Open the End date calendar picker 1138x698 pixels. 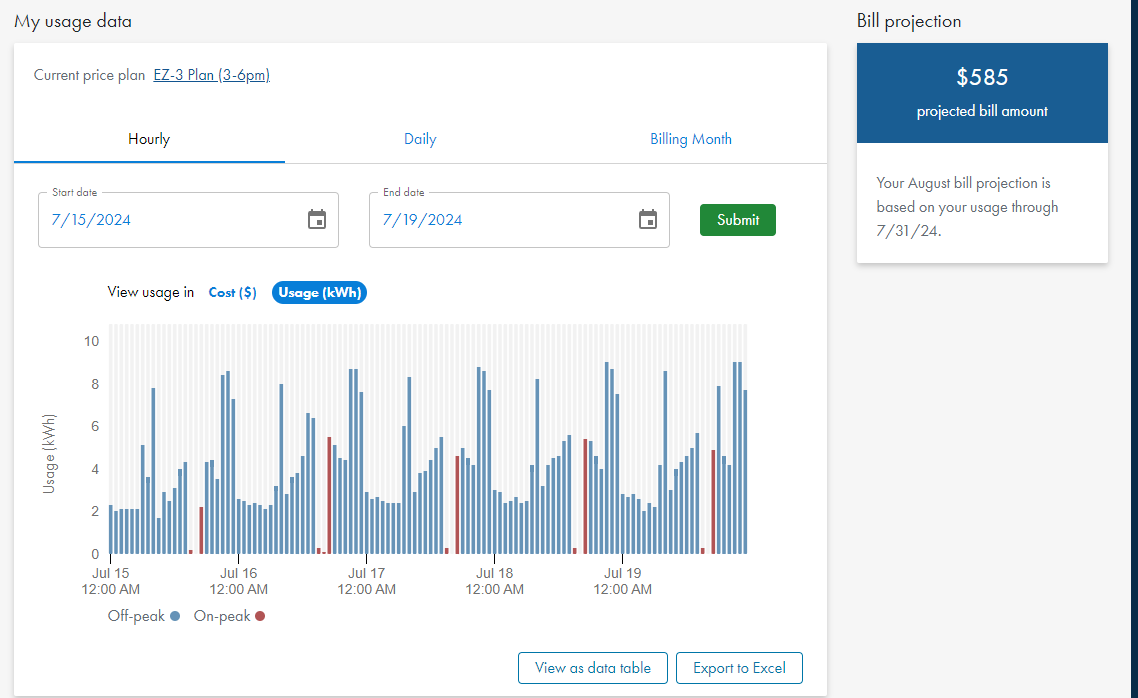(x=648, y=220)
